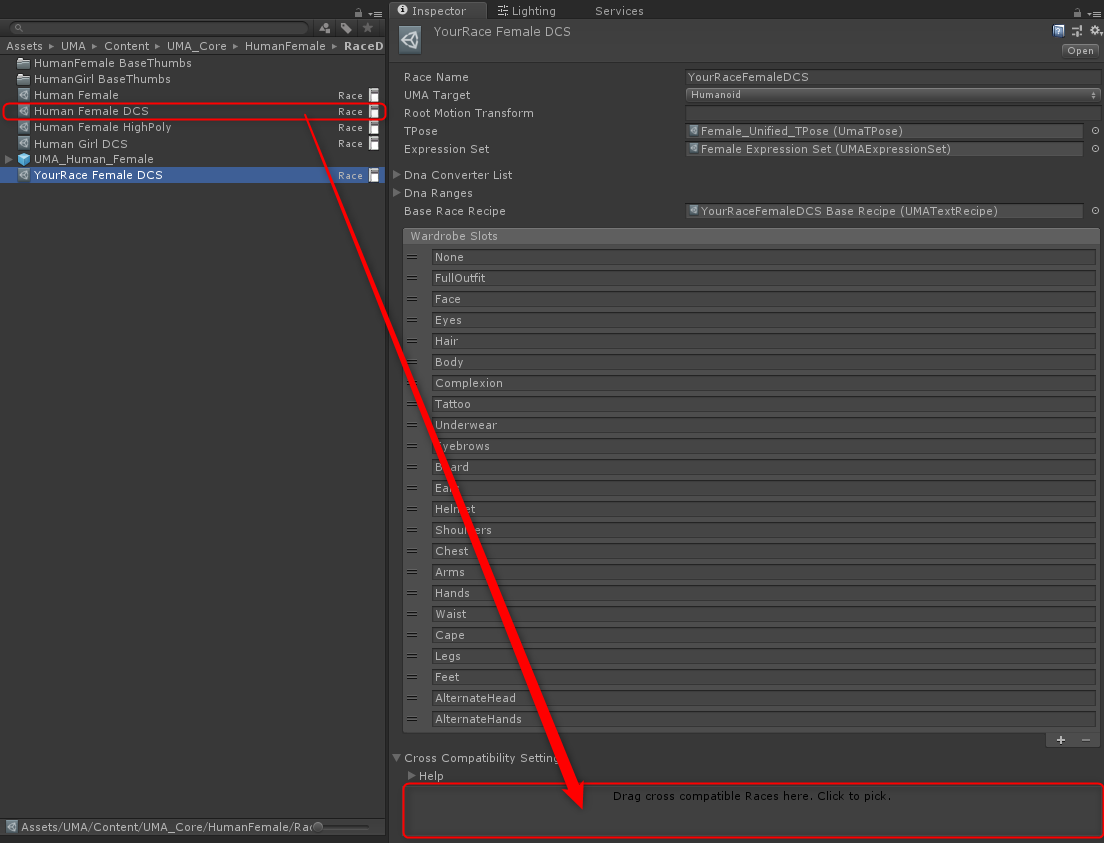Switch to the Services tab
1104x843 pixels.
point(619,11)
